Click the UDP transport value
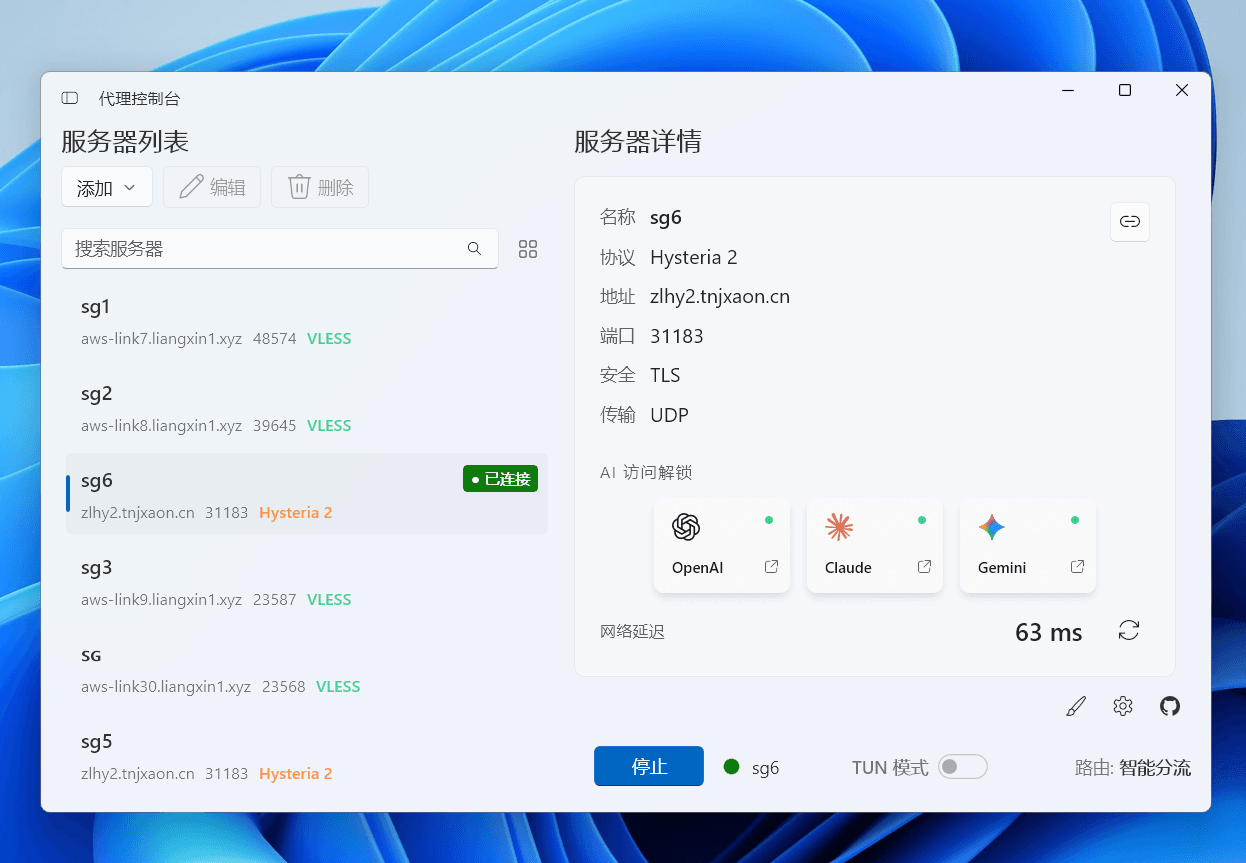 669,415
